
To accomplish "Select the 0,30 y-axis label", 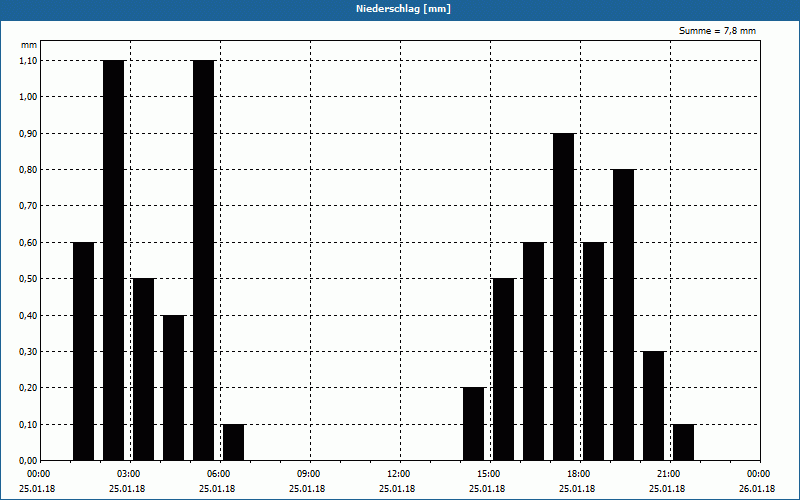I will 29,352.
